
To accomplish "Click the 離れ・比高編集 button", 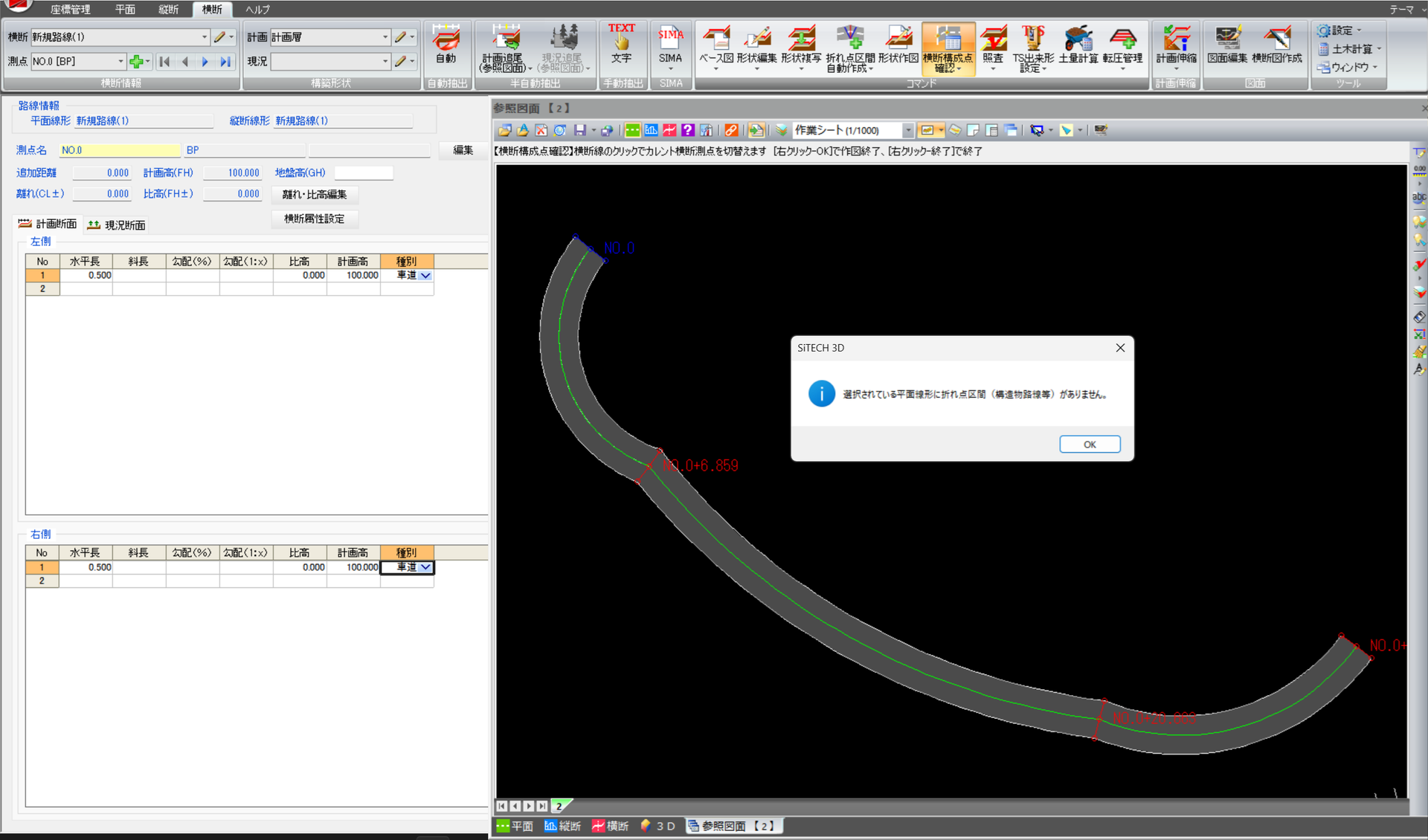I will 314,195.
